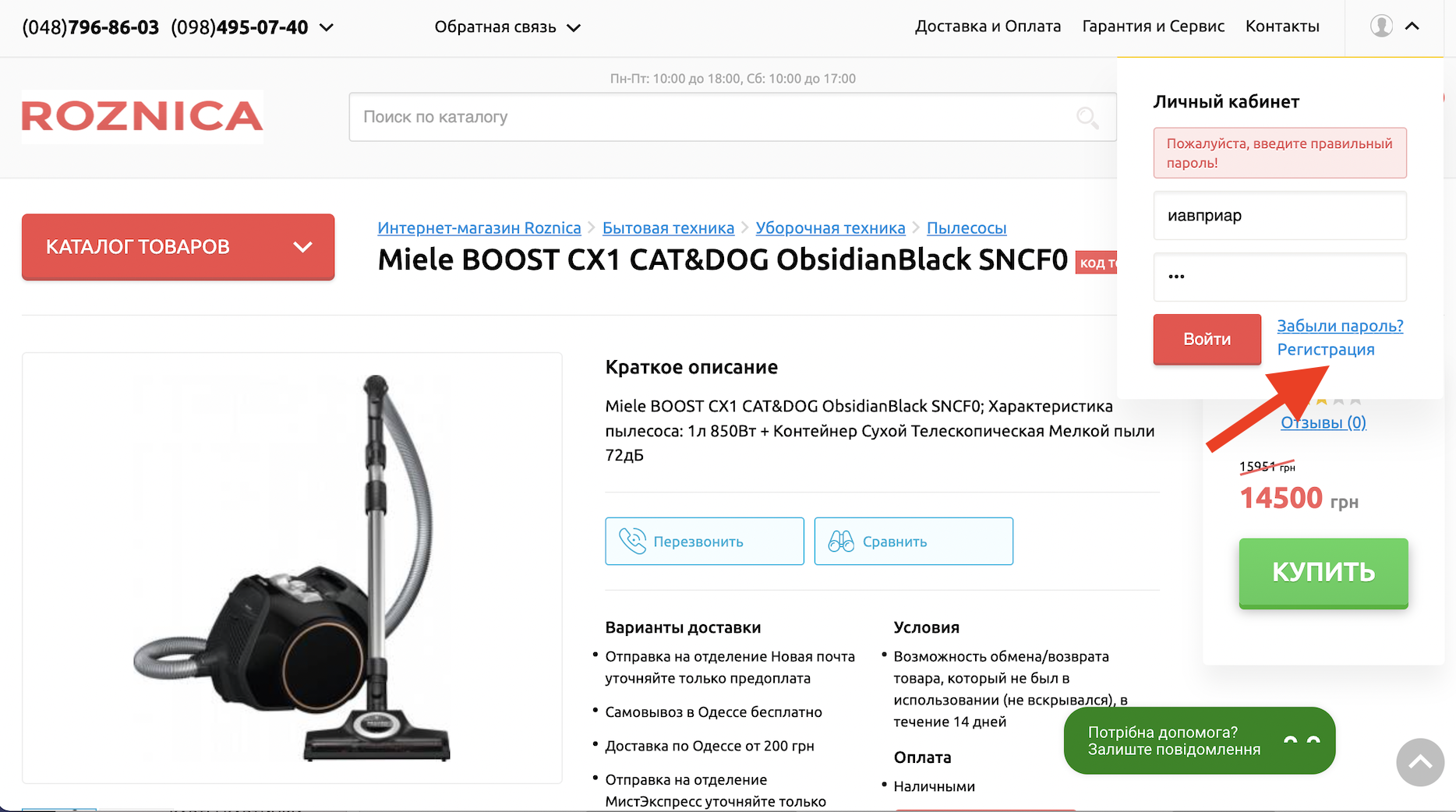Expand the phone numbers dropdown arrow
Viewport: 1456px width, 812px height.
pyautogui.click(x=327, y=27)
